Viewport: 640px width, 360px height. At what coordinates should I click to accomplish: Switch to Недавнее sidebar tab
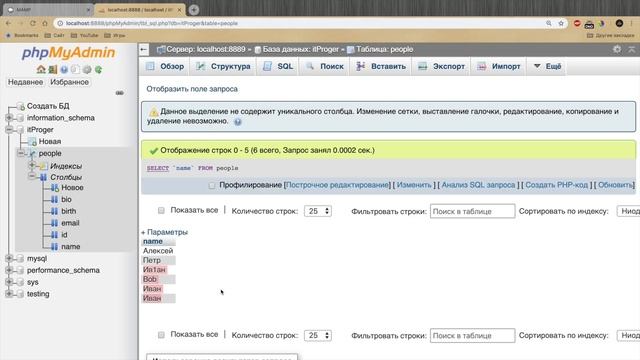pos(25,82)
